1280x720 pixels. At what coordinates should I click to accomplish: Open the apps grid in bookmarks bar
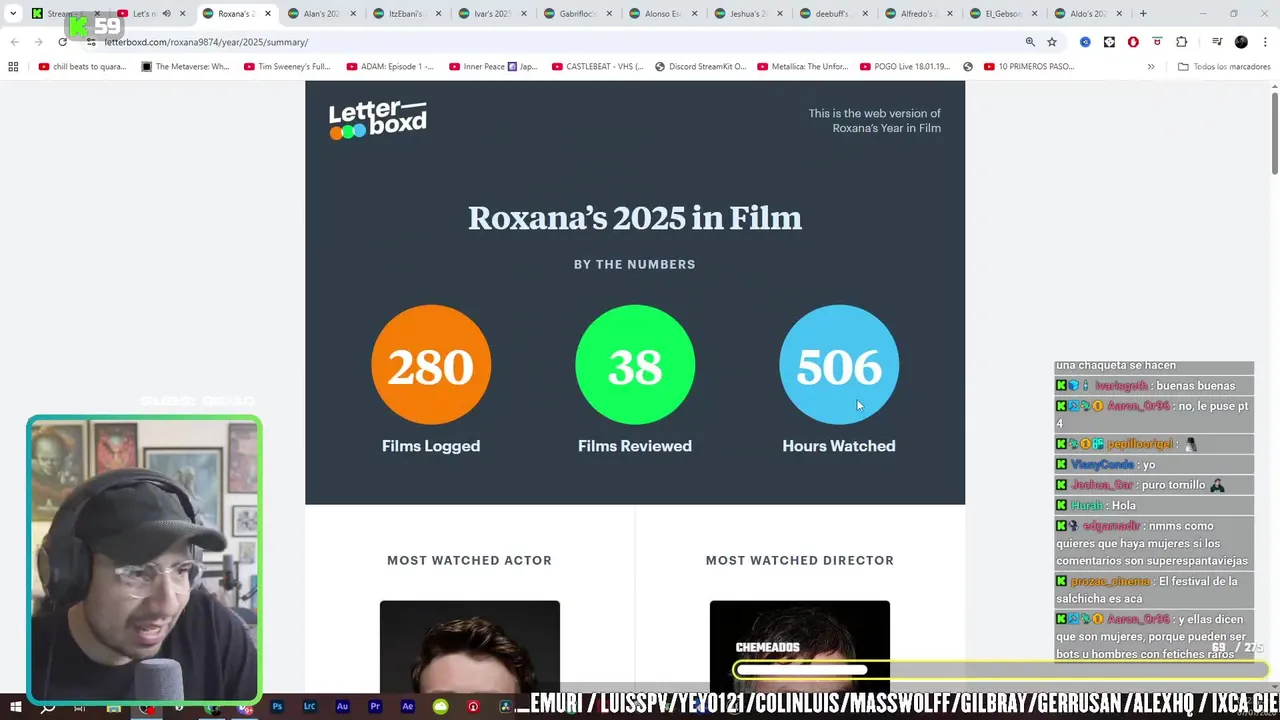click(13, 67)
